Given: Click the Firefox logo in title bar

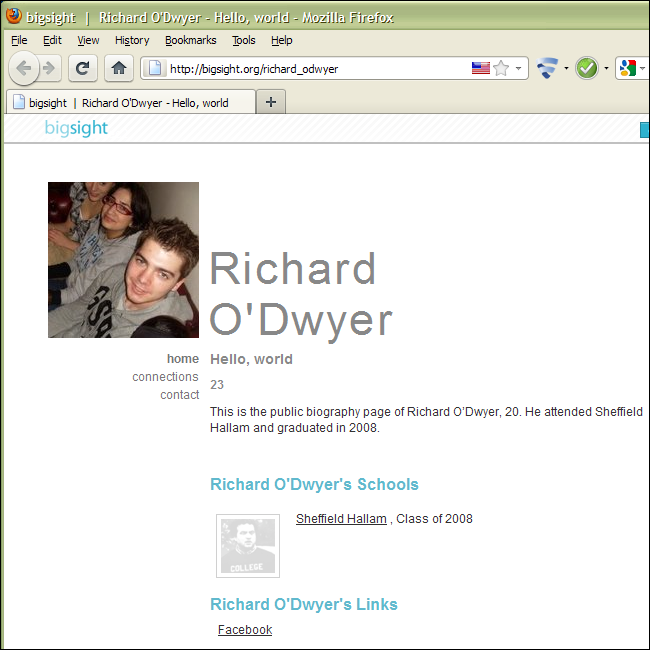Looking at the screenshot, I should pos(14,16).
